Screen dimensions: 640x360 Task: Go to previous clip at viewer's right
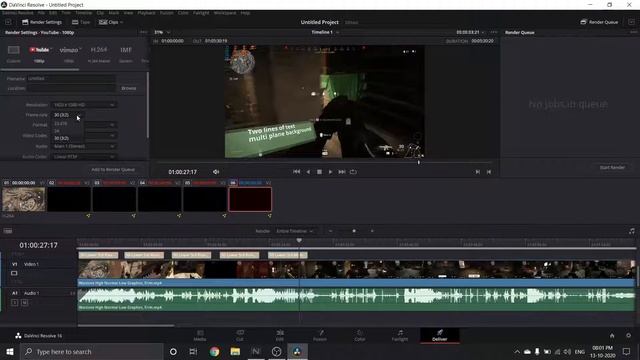pos(489,172)
